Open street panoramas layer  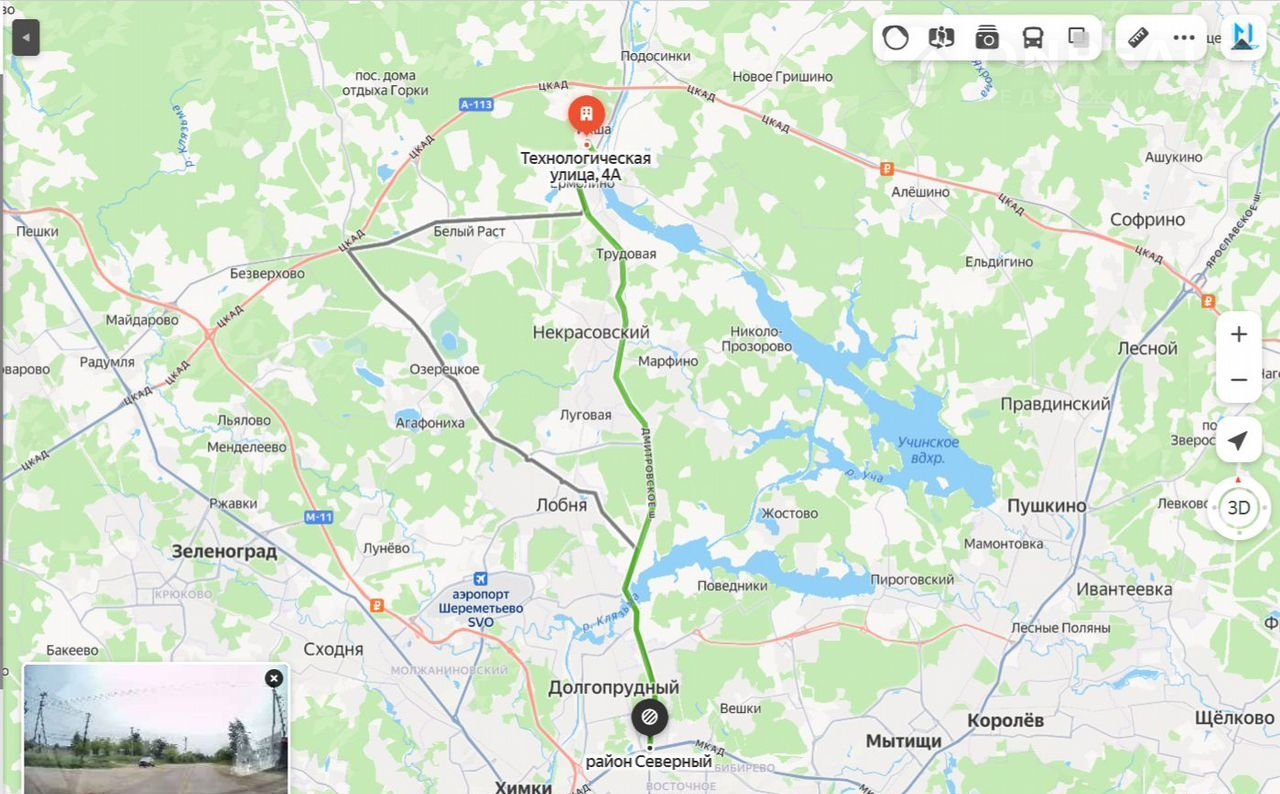(x=941, y=38)
